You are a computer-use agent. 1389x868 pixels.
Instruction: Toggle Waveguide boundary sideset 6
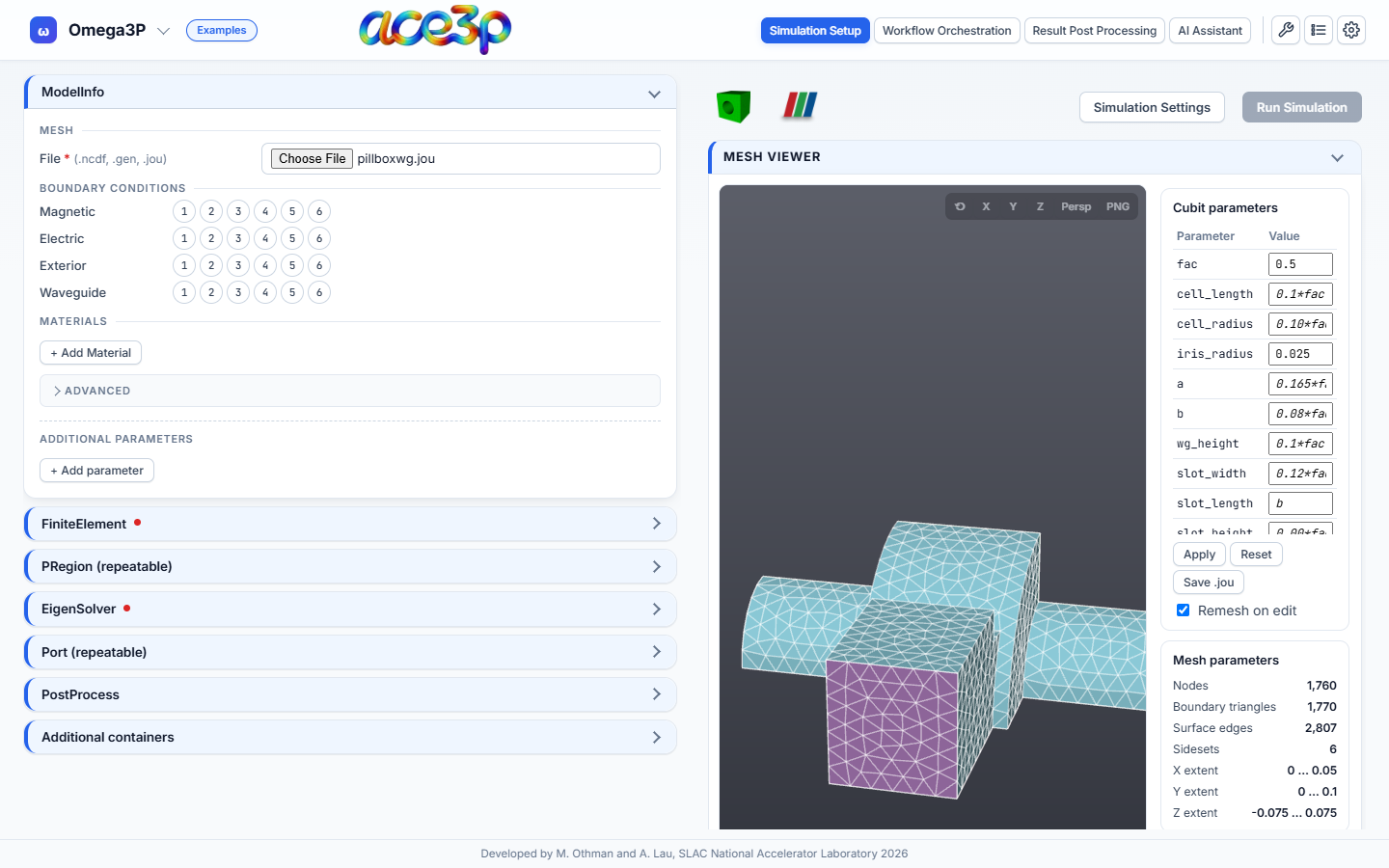pyautogui.click(x=319, y=292)
